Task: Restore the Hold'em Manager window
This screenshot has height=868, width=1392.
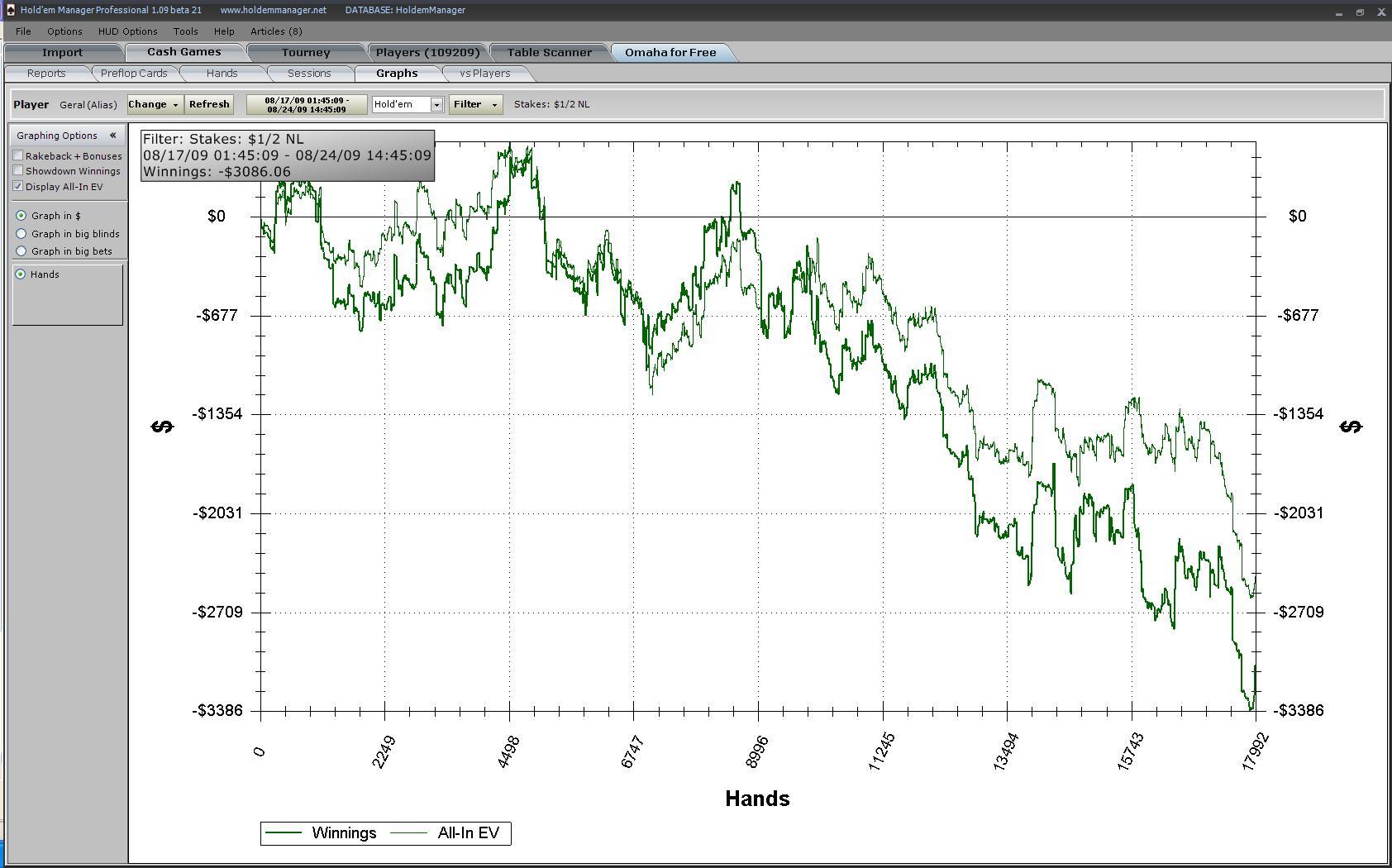Action: 1360,12
